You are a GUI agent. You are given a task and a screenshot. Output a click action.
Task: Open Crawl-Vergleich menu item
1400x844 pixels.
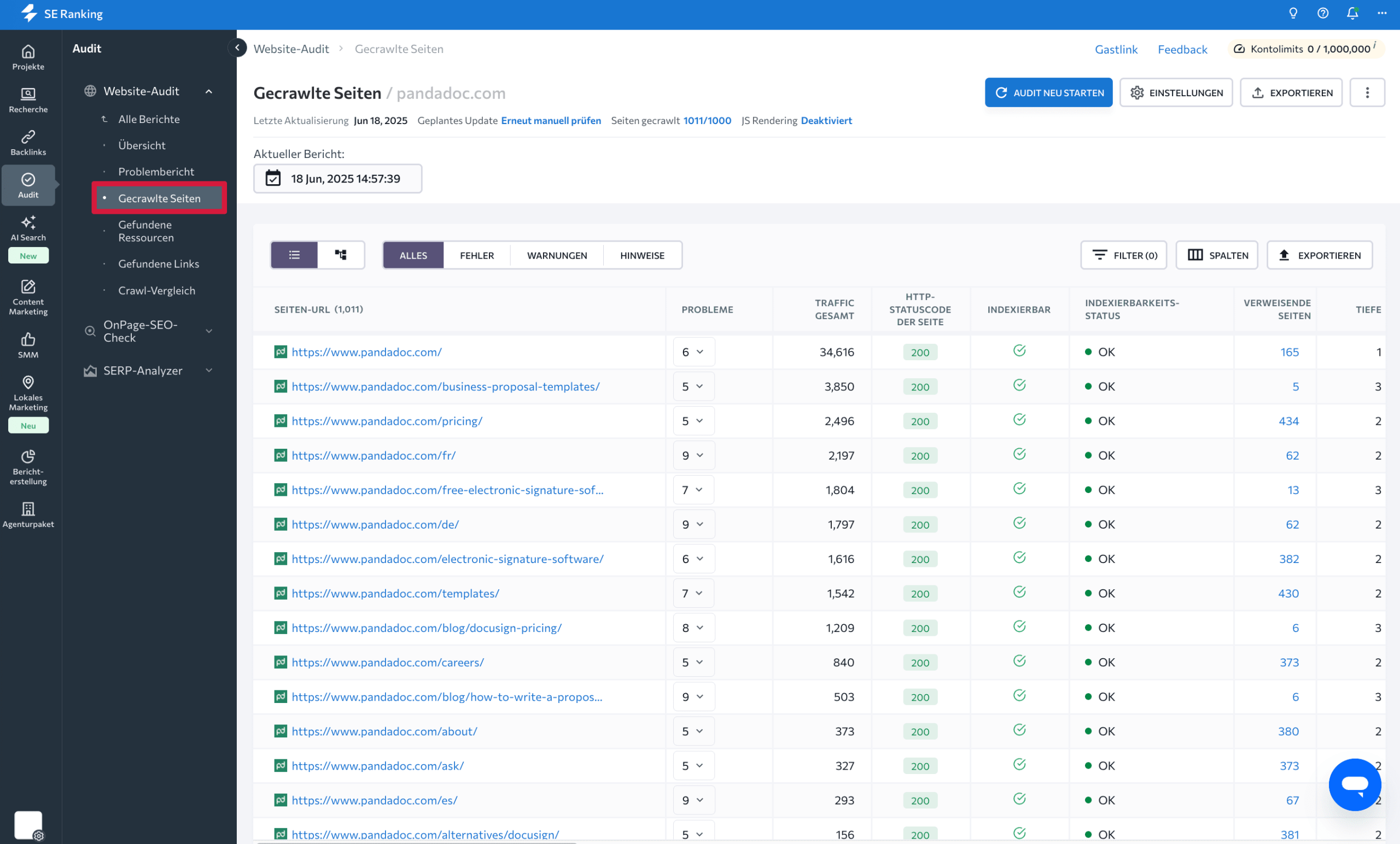pyautogui.click(x=157, y=291)
